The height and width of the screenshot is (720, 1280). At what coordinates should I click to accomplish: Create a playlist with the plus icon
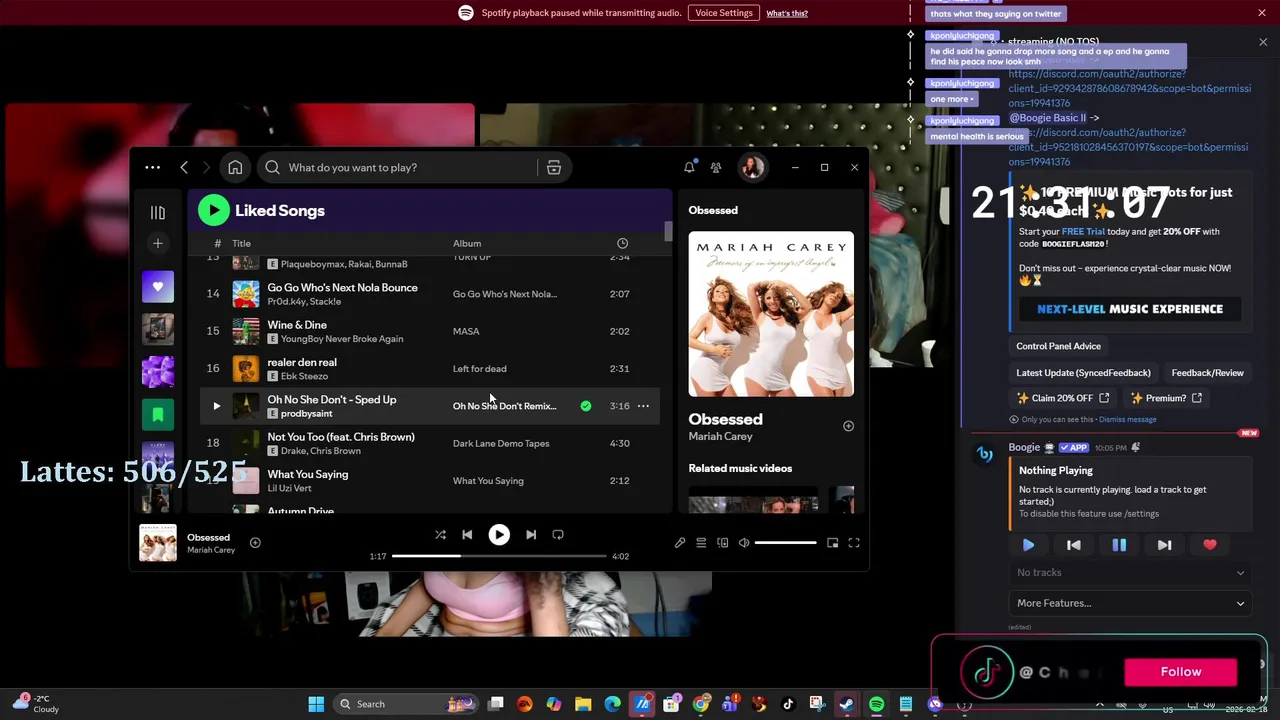pos(157,243)
